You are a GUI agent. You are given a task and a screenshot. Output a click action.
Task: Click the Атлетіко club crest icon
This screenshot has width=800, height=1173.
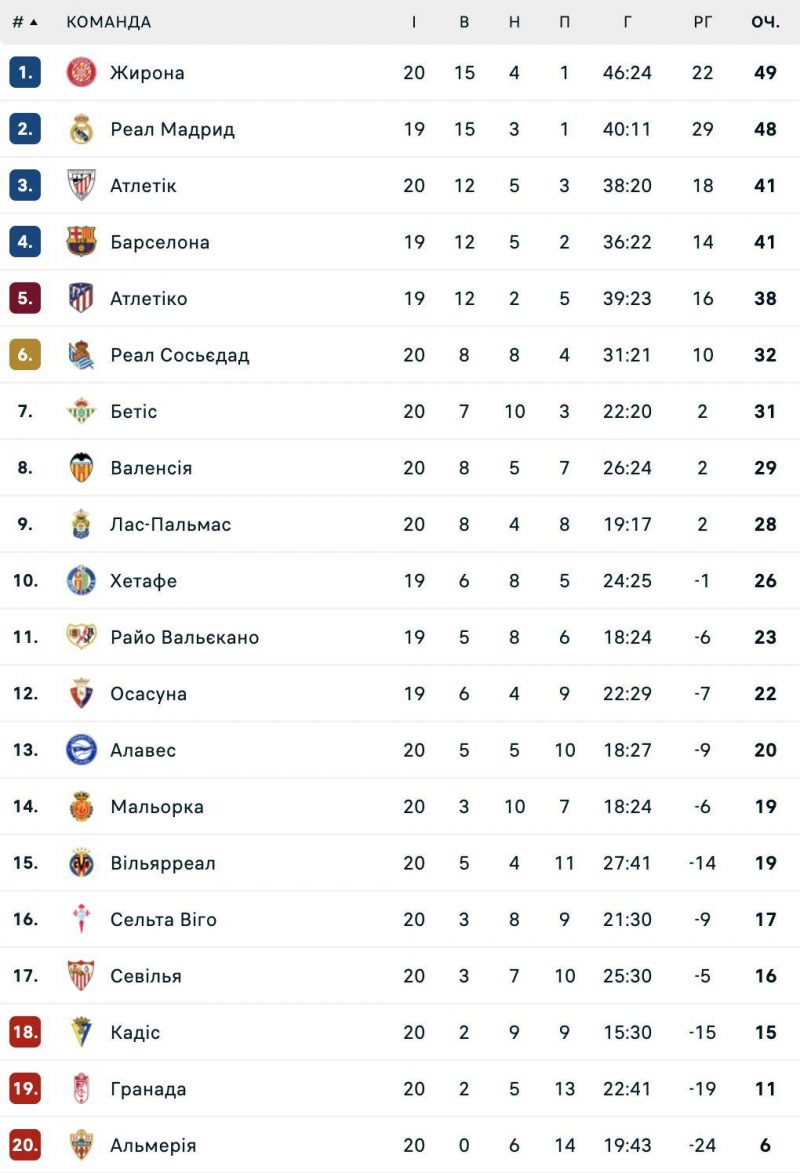tap(81, 298)
